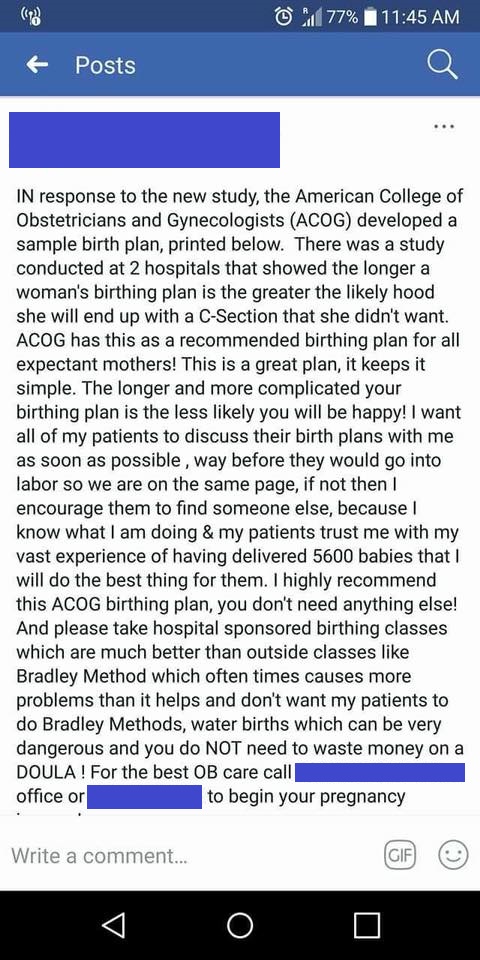Viewport: 480px width, 960px height.
Task: Tap the 77% battery percentage
Action: [342, 17]
